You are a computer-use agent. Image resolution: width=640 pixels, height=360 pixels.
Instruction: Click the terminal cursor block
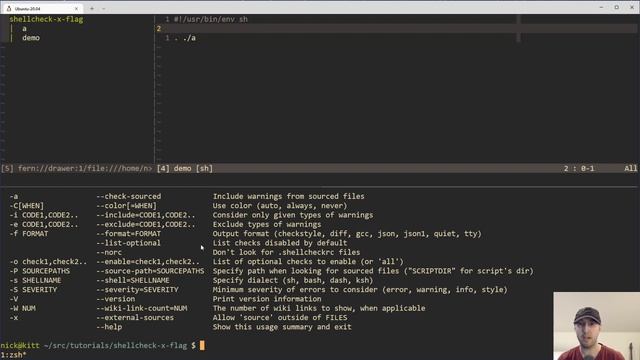(x=202, y=345)
